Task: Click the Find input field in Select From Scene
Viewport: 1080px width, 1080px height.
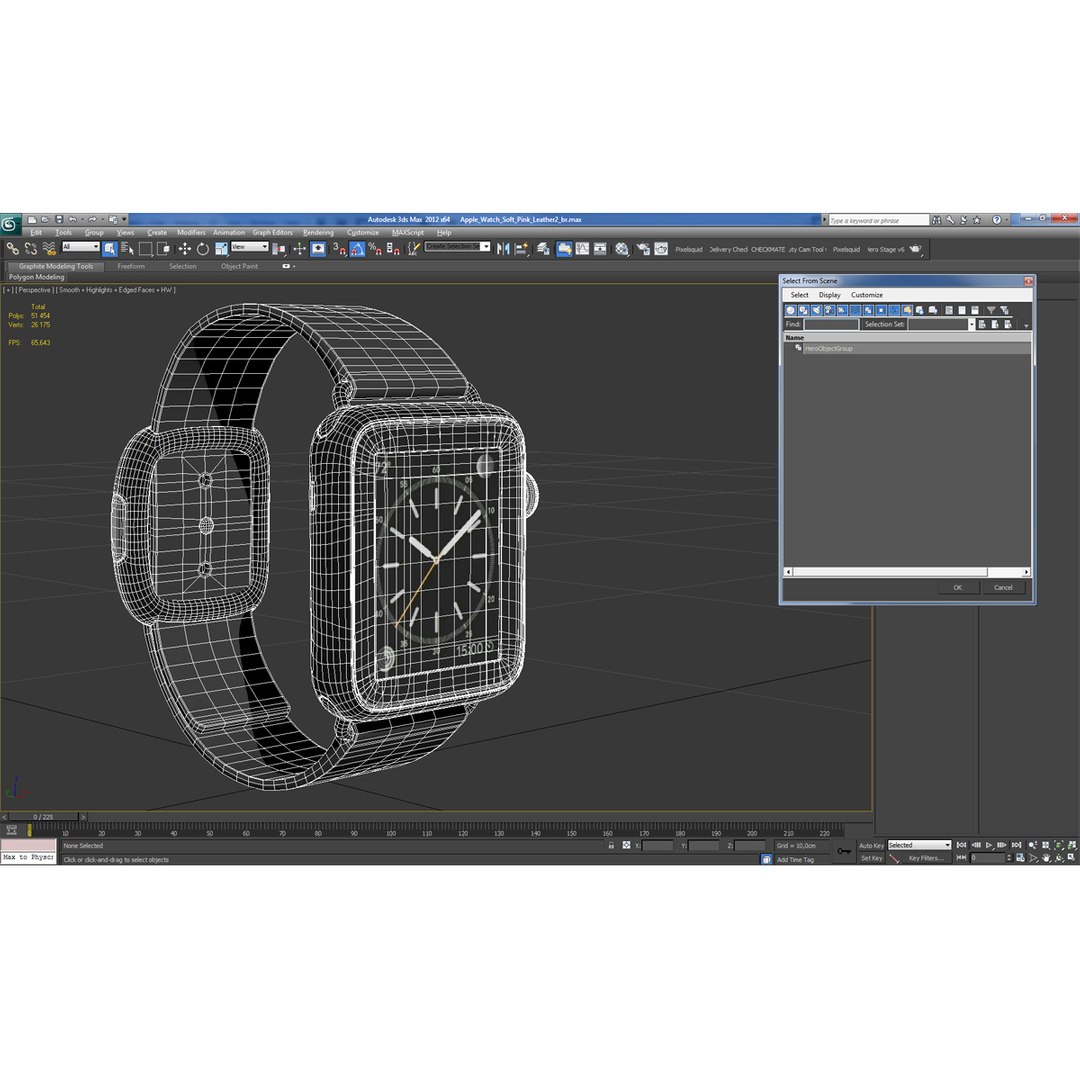Action: coord(831,324)
